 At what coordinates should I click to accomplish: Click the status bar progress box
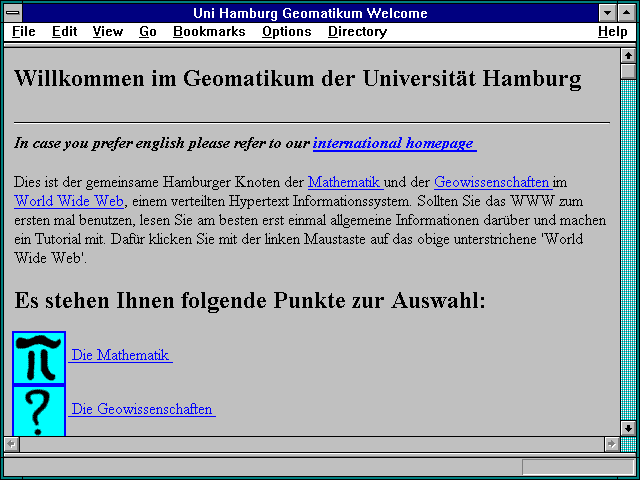(578, 467)
